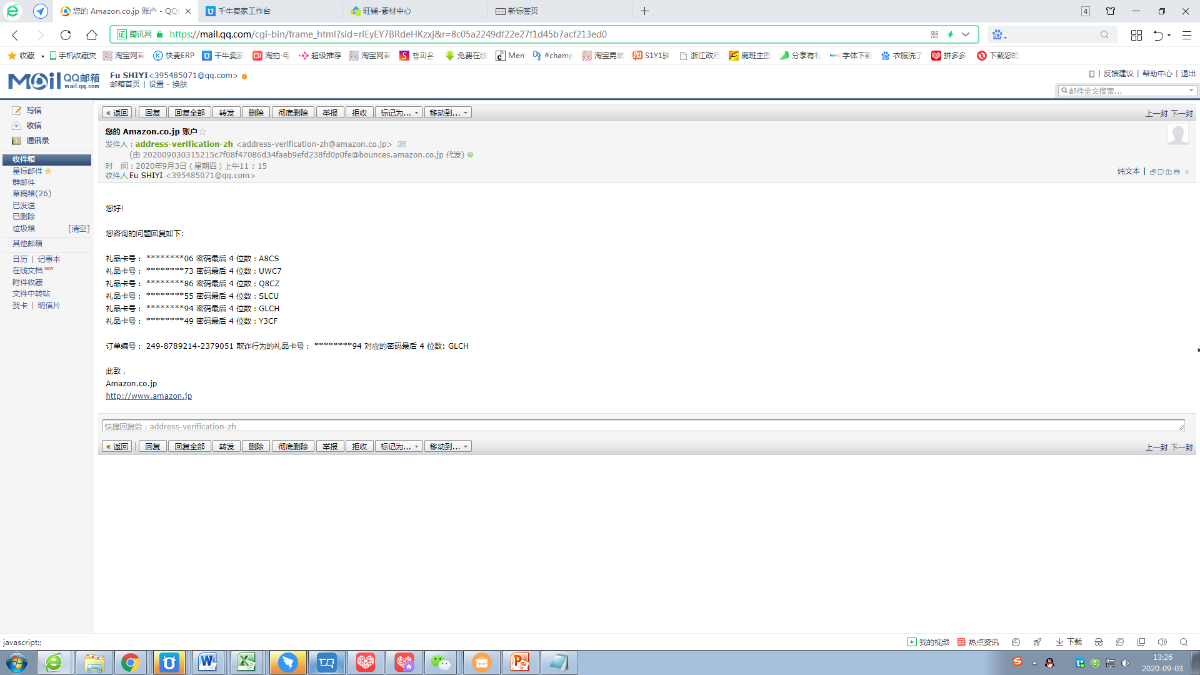Image resolution: width=1200 pixels, height=675 pixels.
Task: Open 已删除 deleted folder
Action: [x=23, y=216]
